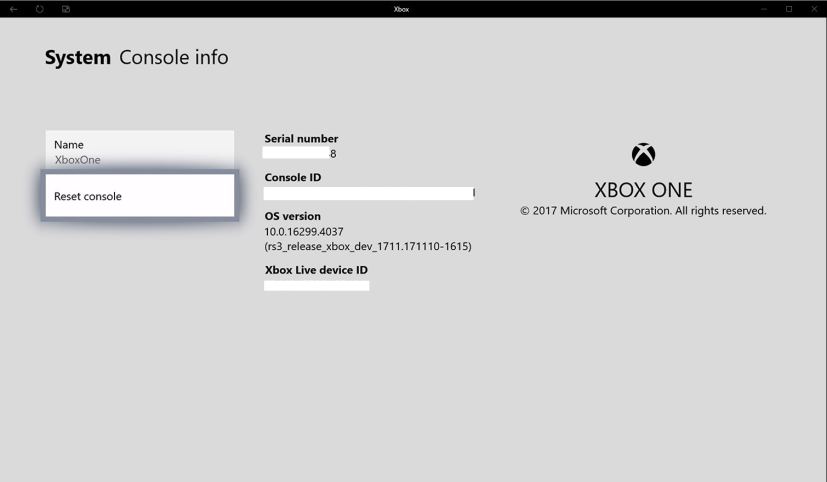The height and width of the screenshot is (482, 827).
Task: Click the Console info heading
Action: tap(174, 57)
